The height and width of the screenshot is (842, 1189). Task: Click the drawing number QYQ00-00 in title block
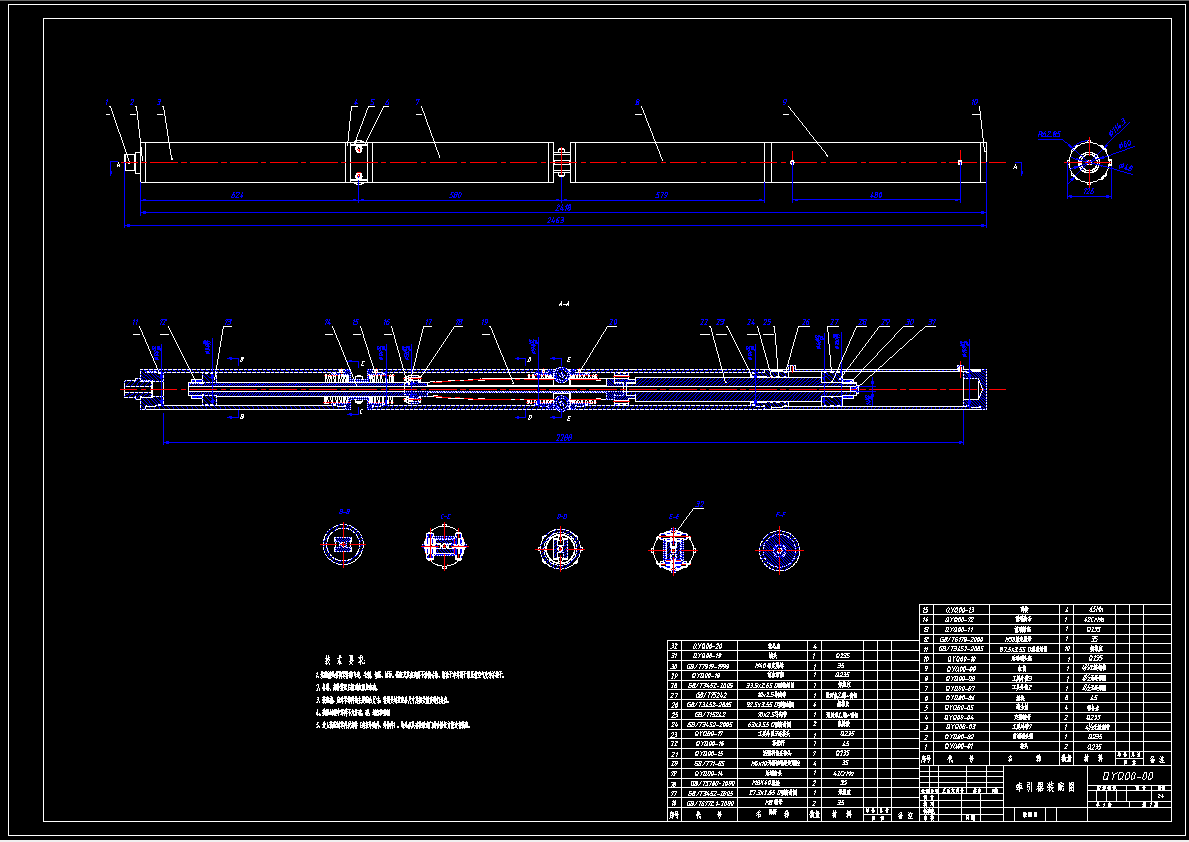coord(1127,776)
